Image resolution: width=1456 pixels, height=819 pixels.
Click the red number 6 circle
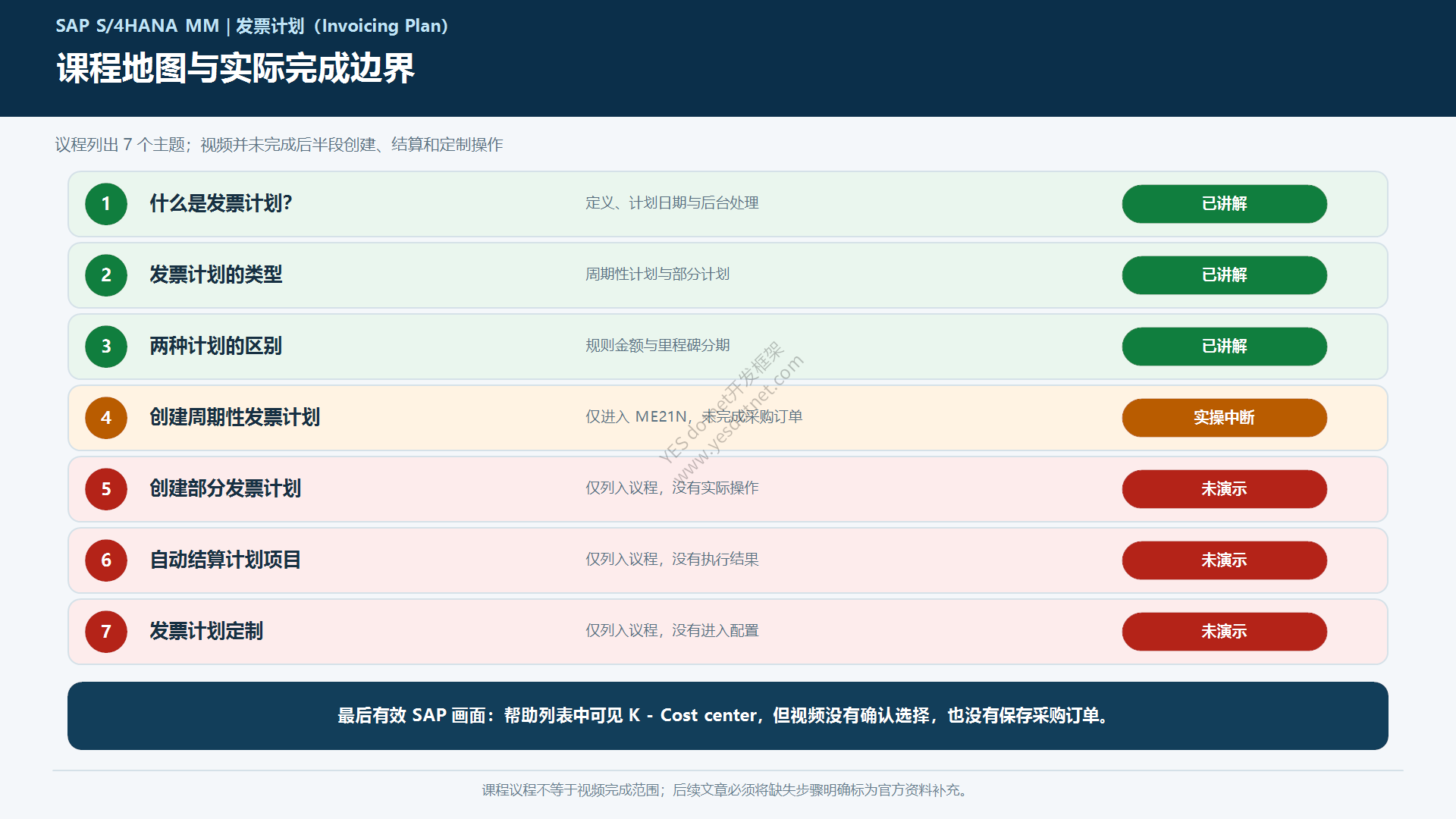(106, 560)
